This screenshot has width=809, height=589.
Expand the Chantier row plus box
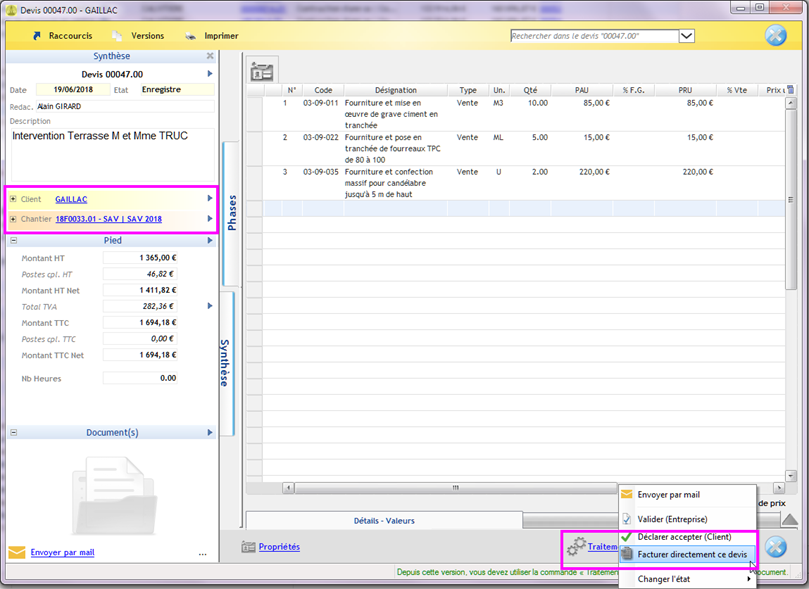(x=13, y=219)
